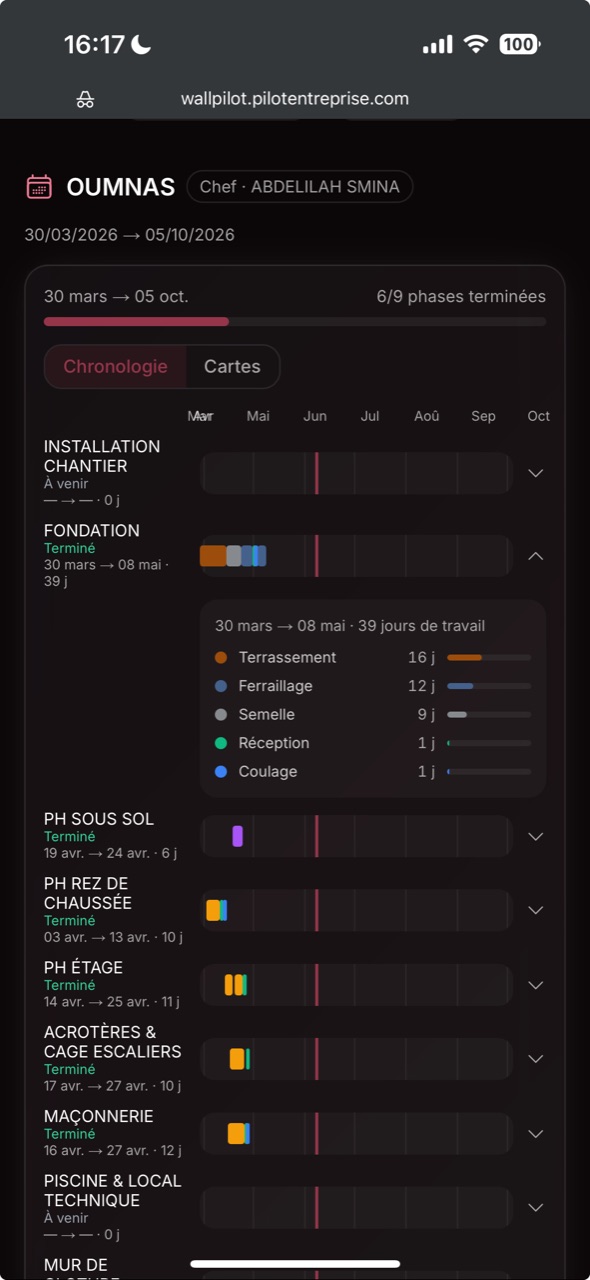Expand the MAÇONNERIE phase
The height and width of the screenshot is (1280, 590).
pyautogui.click(x=535, y=1134)
